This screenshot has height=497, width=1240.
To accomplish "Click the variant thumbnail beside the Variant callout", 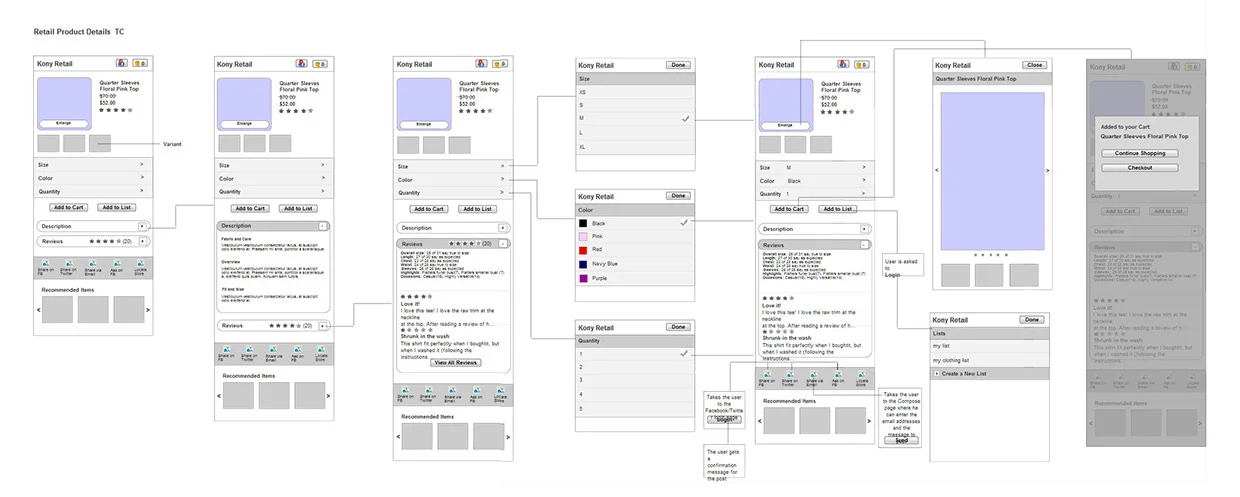I will point(100,144).
